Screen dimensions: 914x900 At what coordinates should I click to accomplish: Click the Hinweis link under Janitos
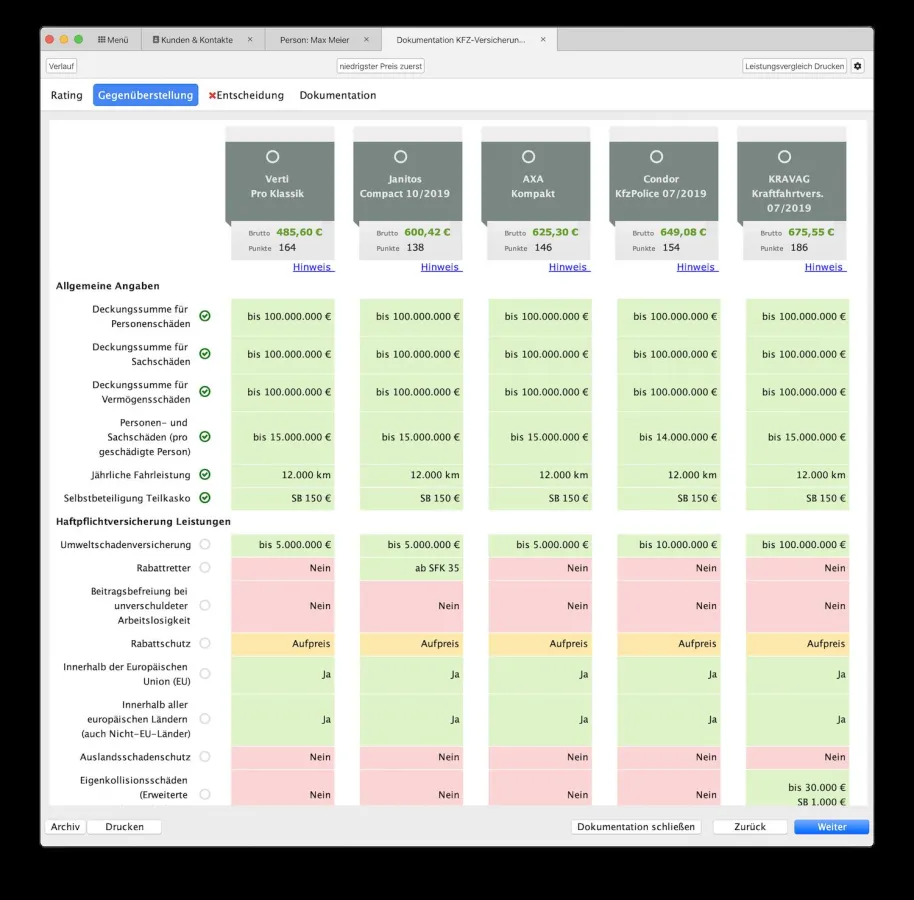point(440,267)
